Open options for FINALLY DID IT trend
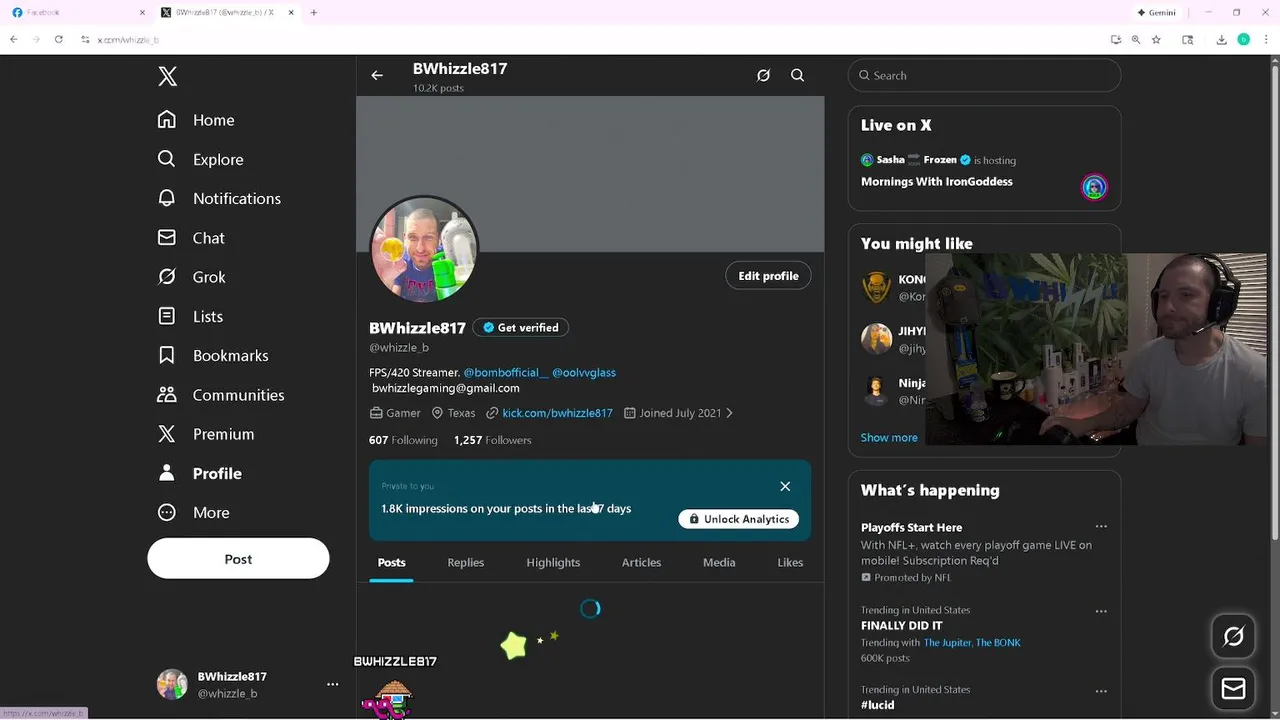 (x=1101, y=610)
